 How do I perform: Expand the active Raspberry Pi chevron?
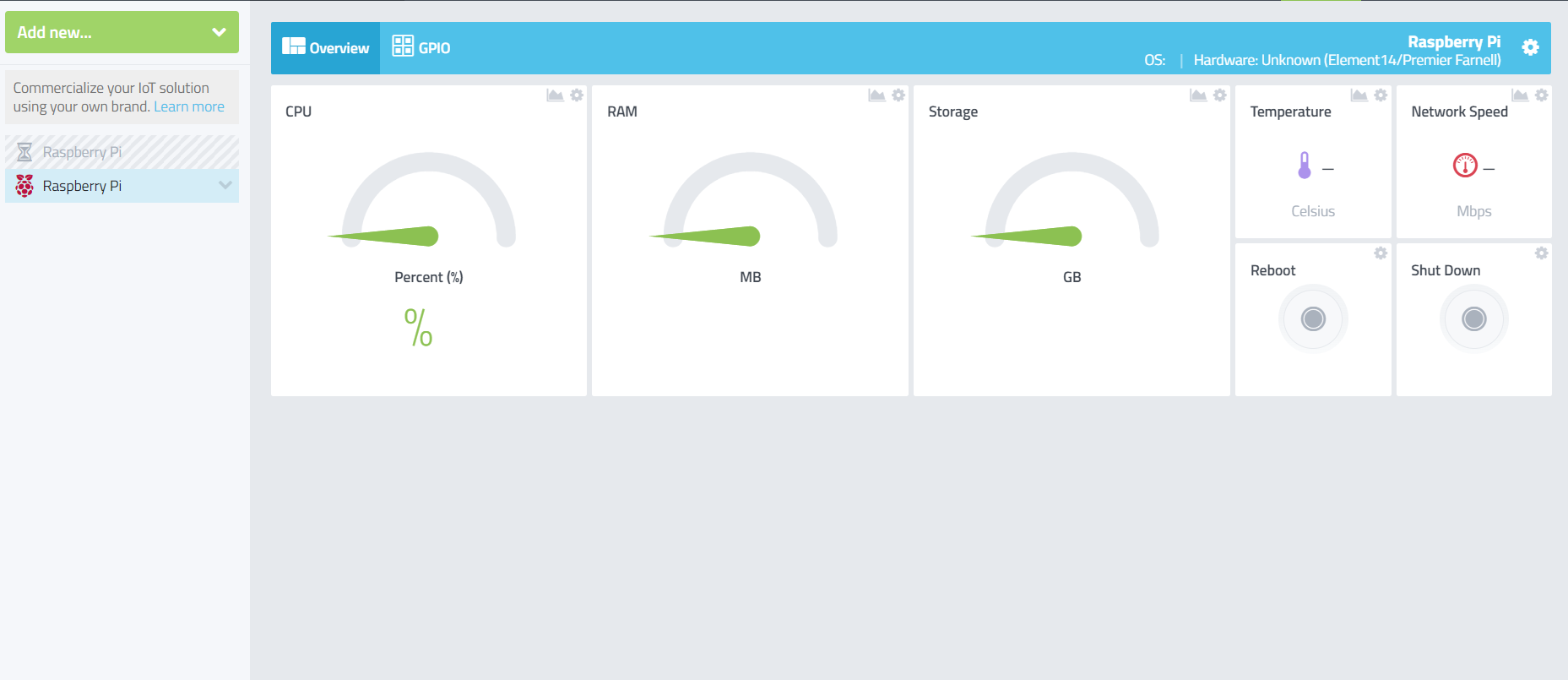(x=225, y=185)
